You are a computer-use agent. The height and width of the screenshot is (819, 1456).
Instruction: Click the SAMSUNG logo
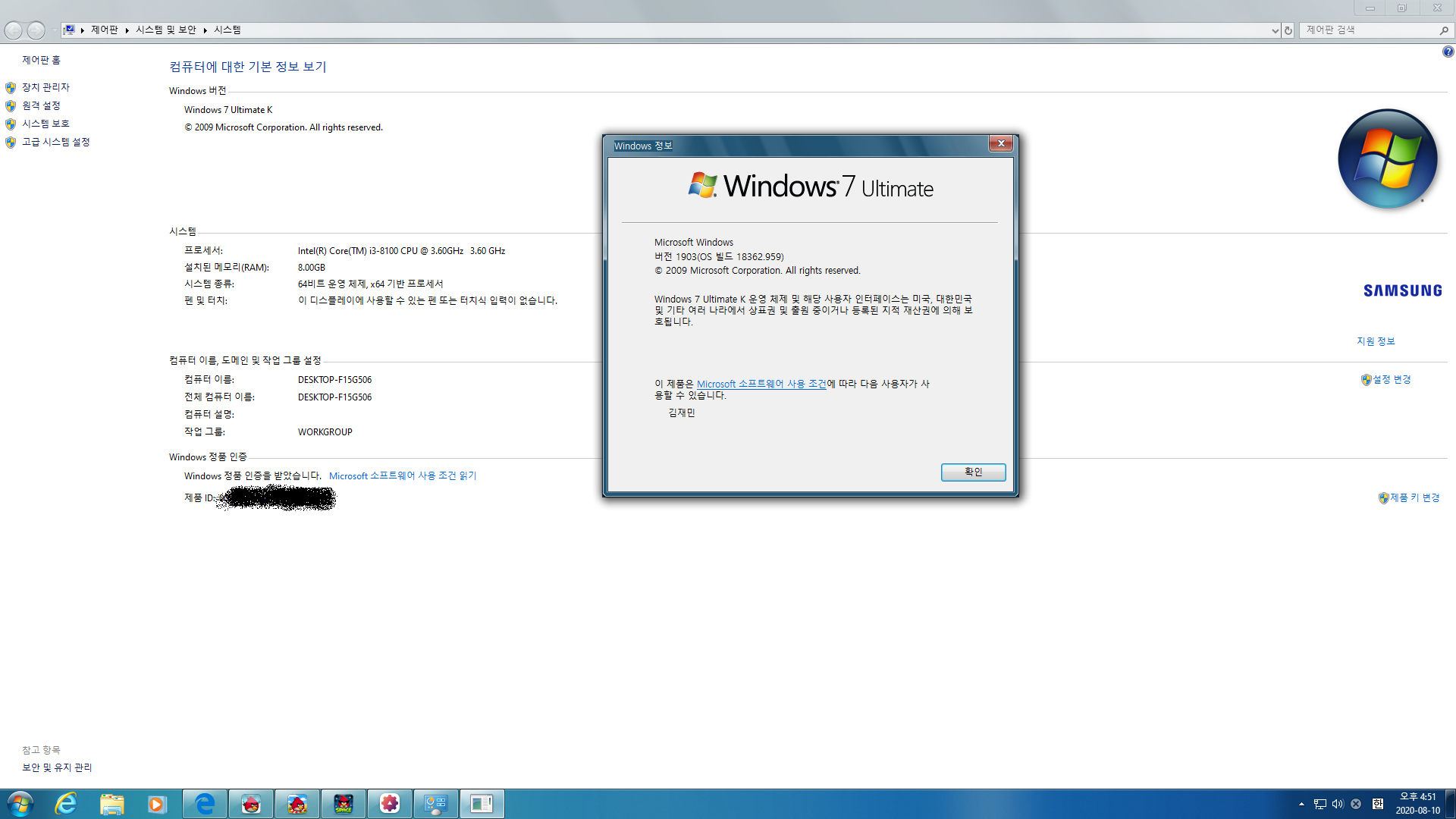[1402, 290]
